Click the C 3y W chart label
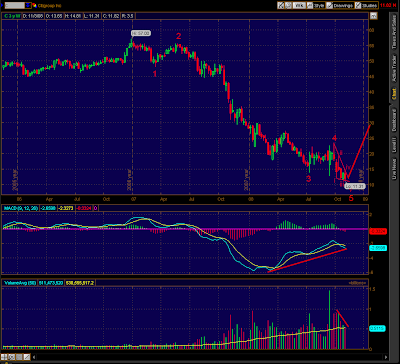Viewport: 400px width, 364px height. coord(12,16)
